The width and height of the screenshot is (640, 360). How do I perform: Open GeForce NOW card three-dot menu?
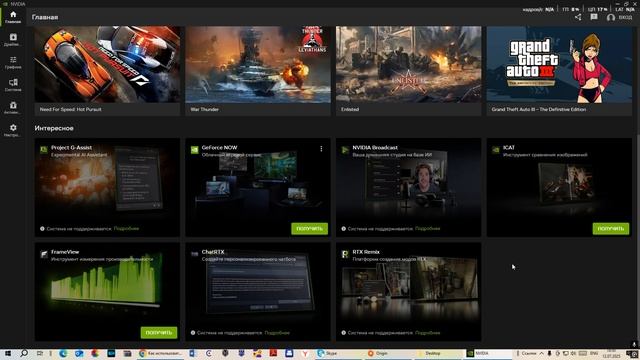point(321,149)
